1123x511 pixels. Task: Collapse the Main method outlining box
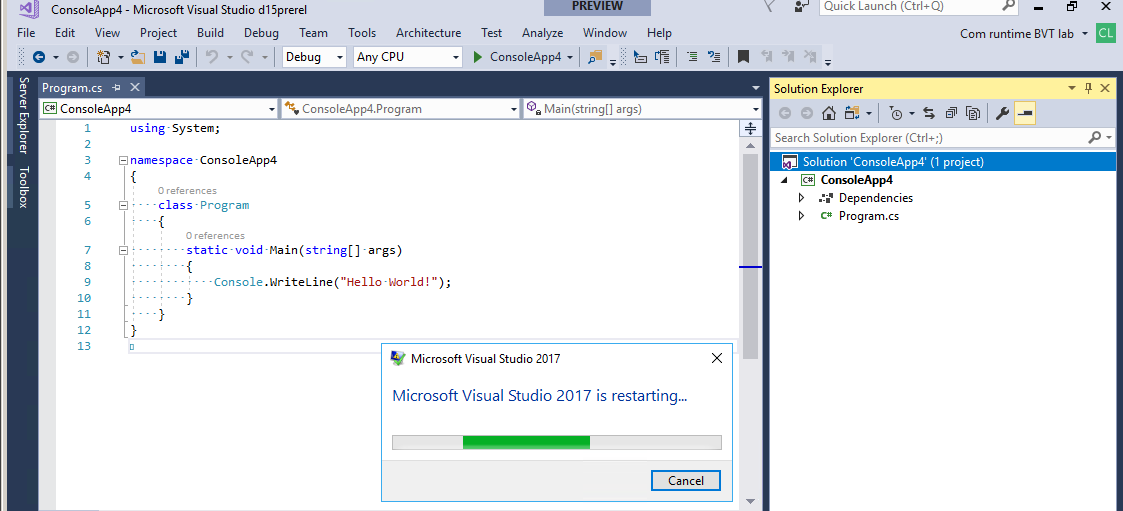(123, 250)
